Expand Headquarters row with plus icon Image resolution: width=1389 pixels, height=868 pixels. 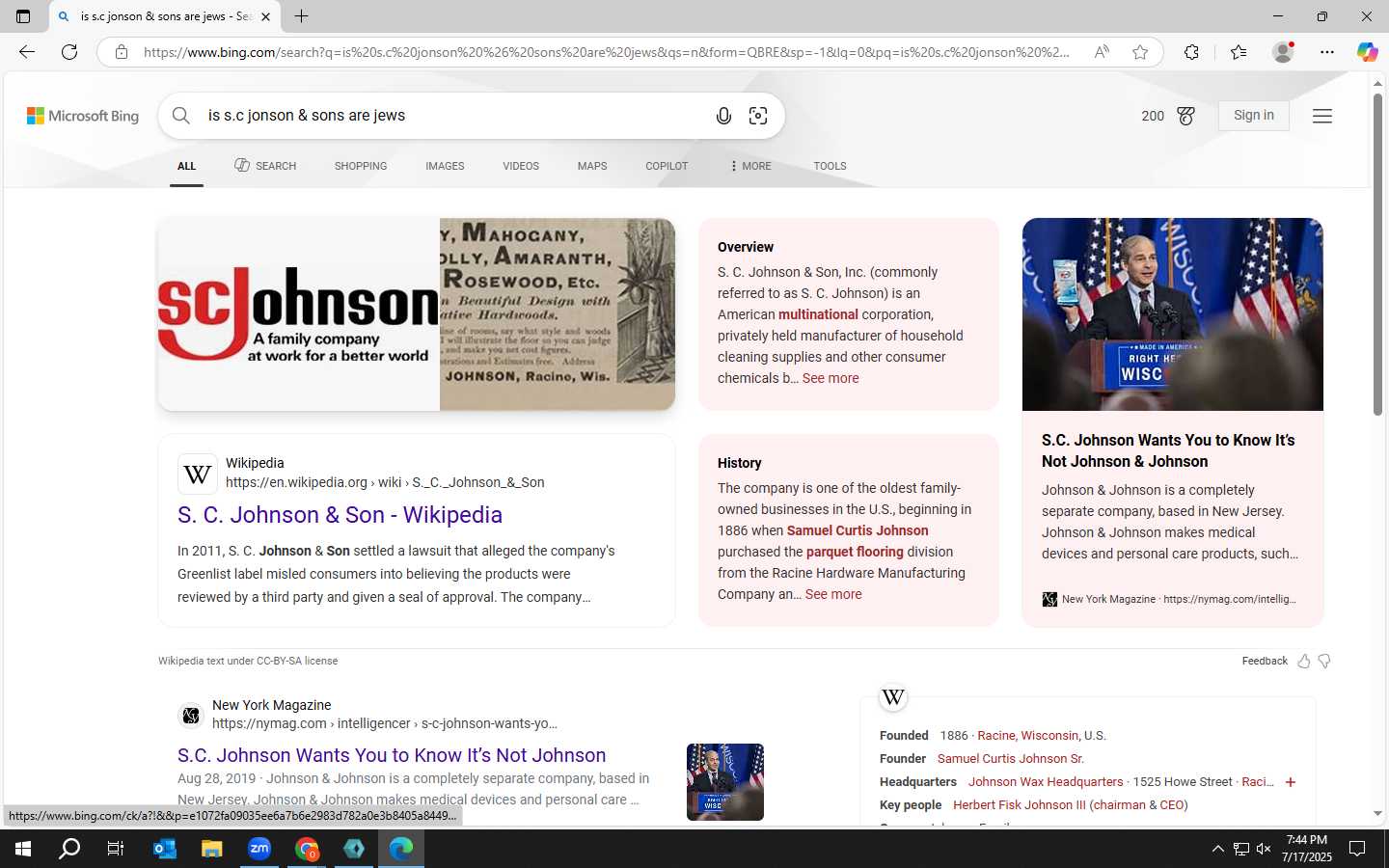coord(1291,782)
